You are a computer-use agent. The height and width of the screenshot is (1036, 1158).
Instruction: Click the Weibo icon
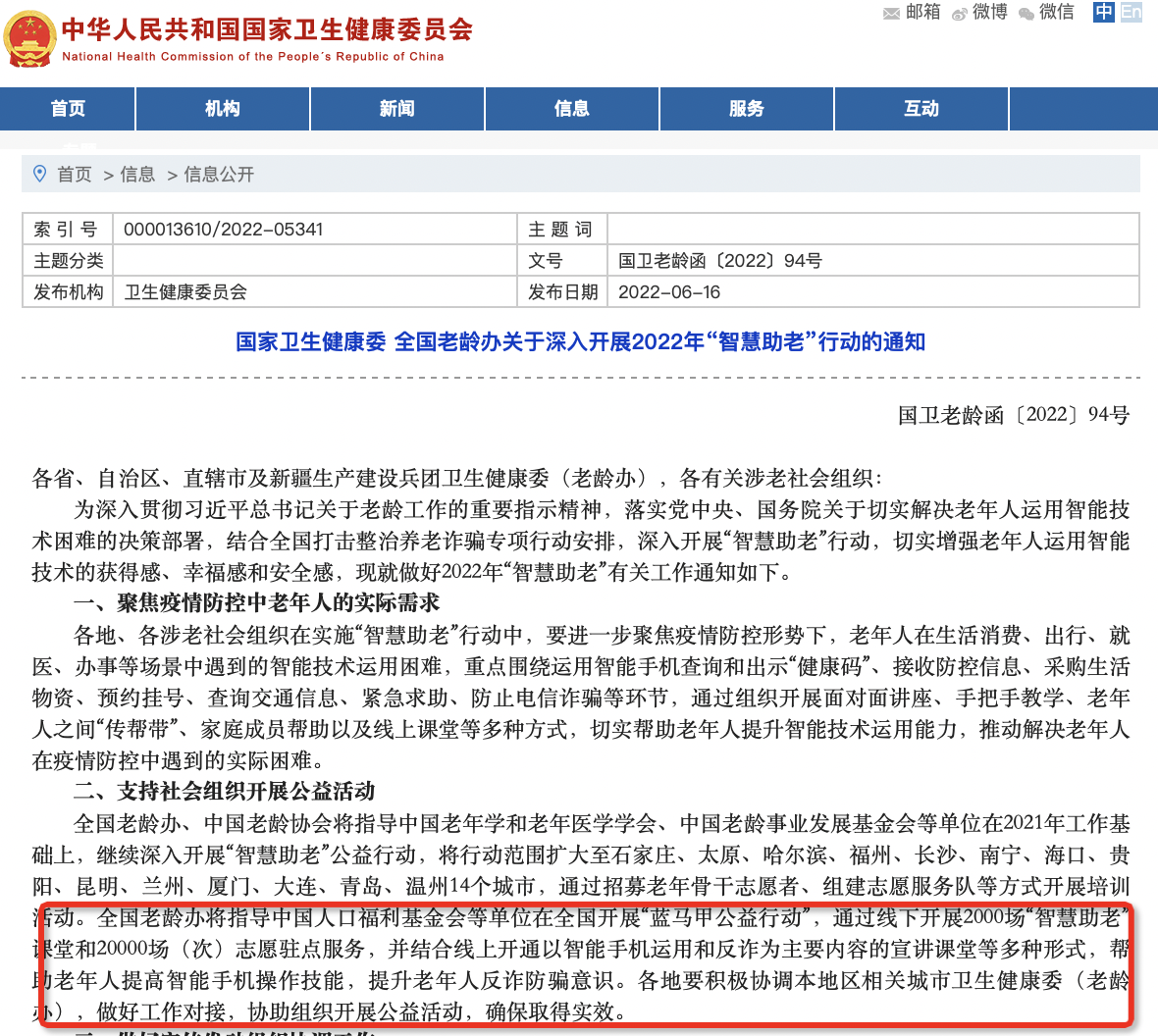tap(960, 13)
